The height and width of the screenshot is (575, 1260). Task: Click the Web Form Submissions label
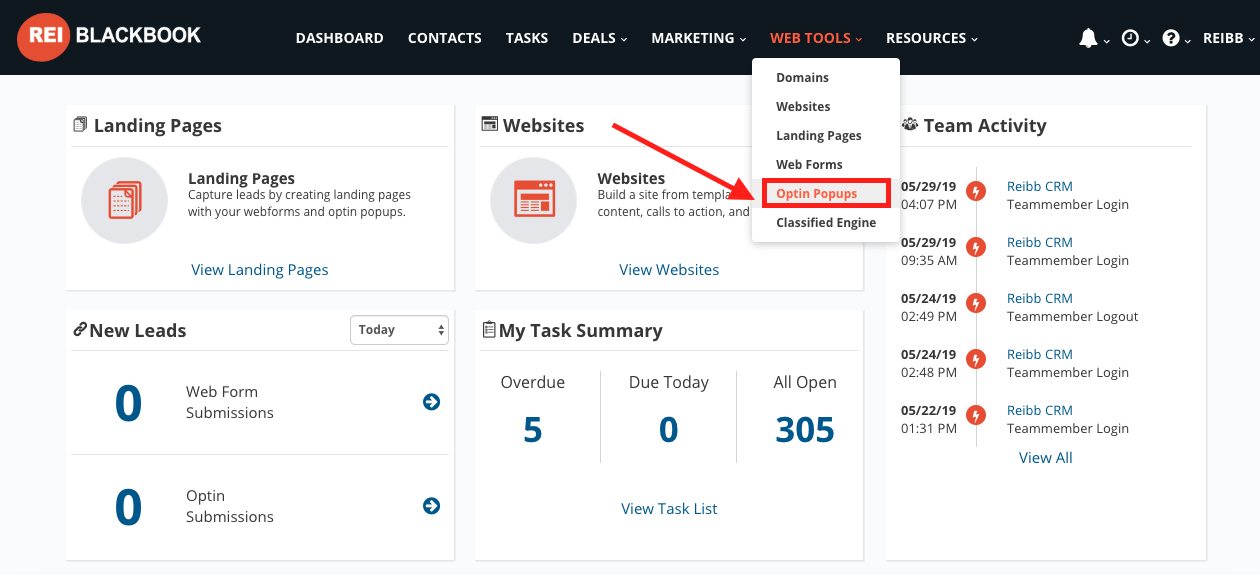(230, 402)
